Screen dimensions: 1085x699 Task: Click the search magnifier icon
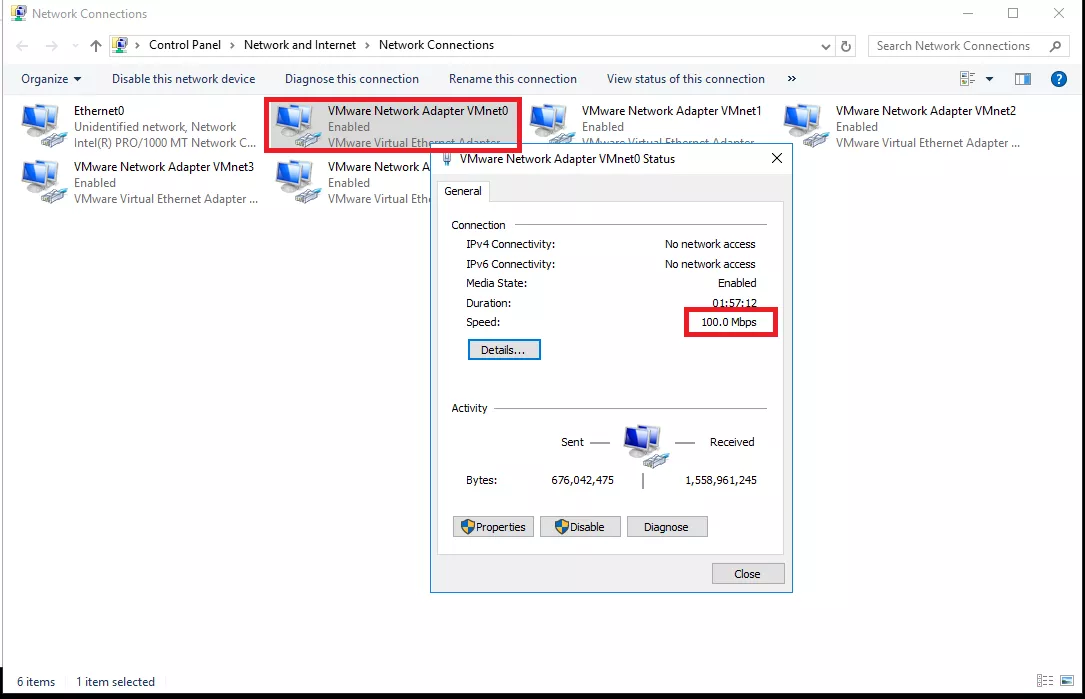point(1055,46)
